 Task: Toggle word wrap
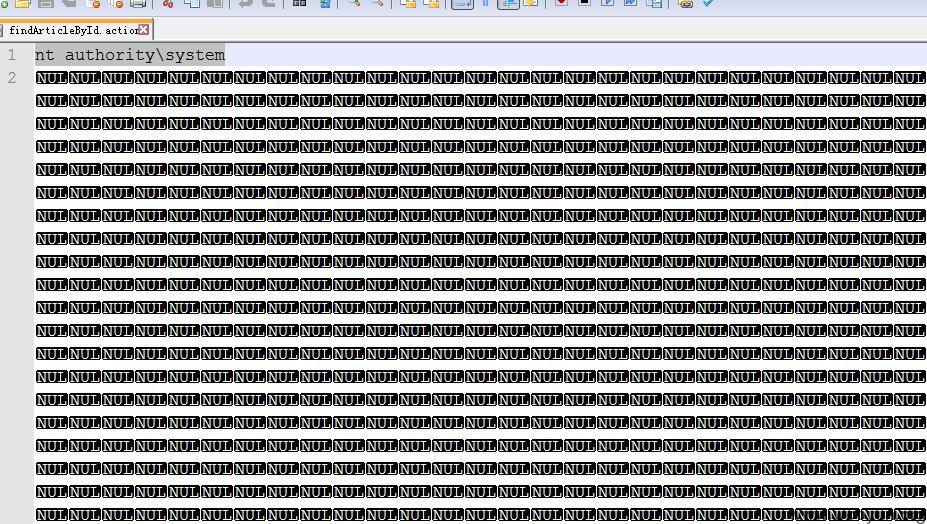tap(462, 3)
